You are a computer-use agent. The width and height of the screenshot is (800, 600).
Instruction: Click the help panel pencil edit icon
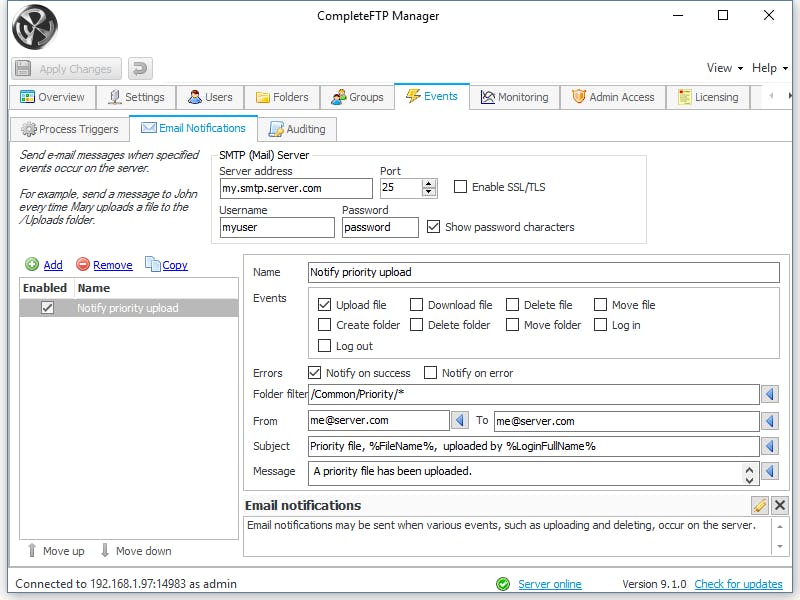click(x=760, y=505)
